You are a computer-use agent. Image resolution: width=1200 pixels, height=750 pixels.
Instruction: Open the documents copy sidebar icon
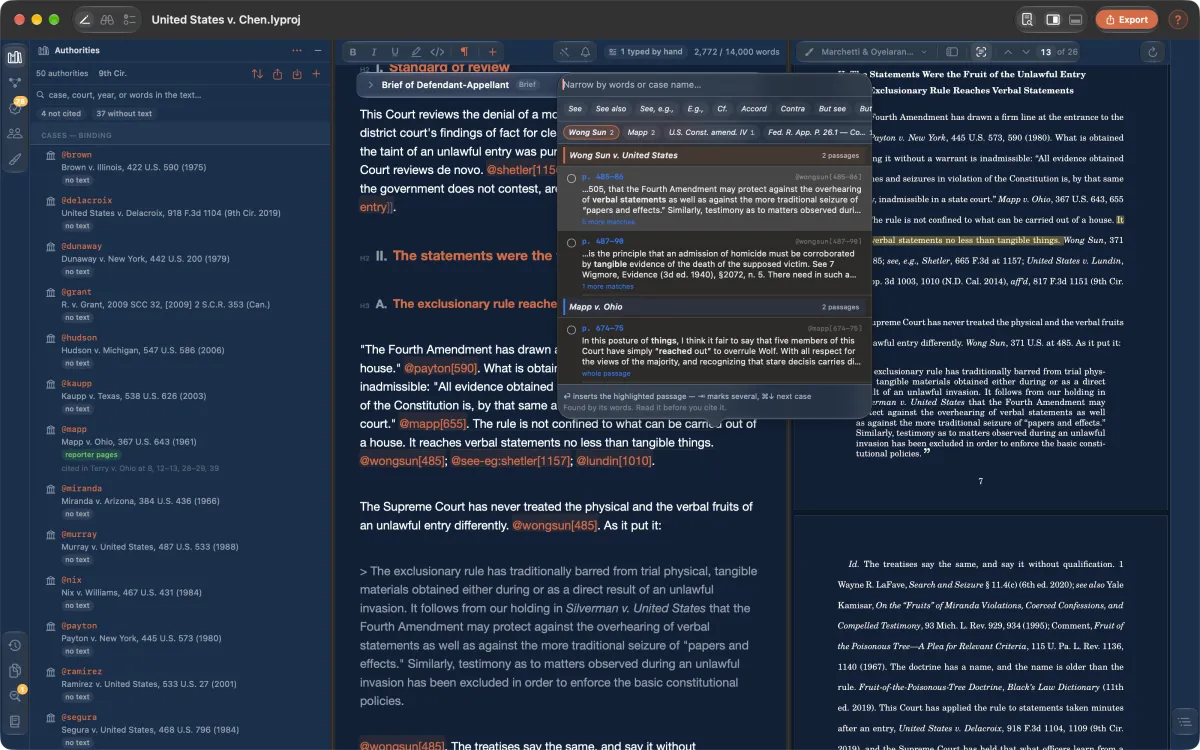(x=15, y=670)
